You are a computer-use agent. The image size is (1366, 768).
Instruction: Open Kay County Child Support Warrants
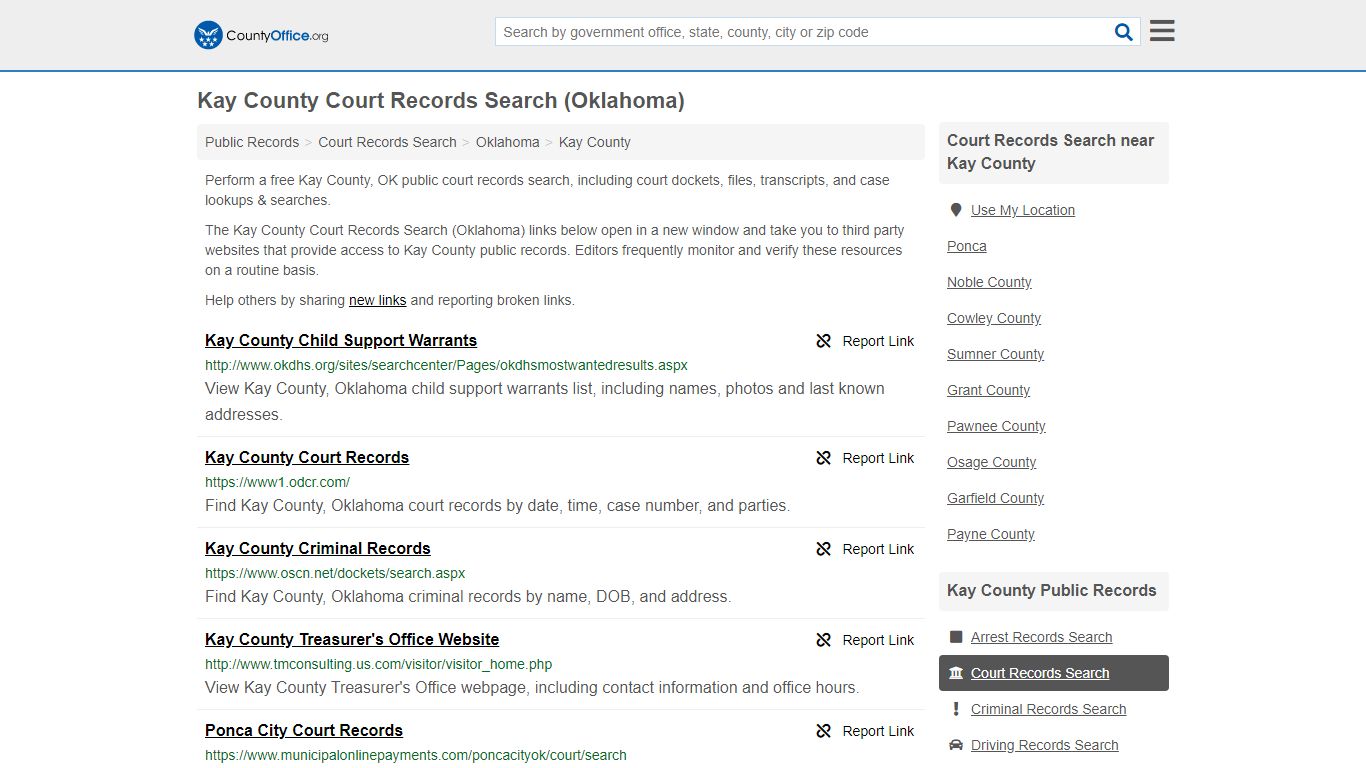click(341, 340)
